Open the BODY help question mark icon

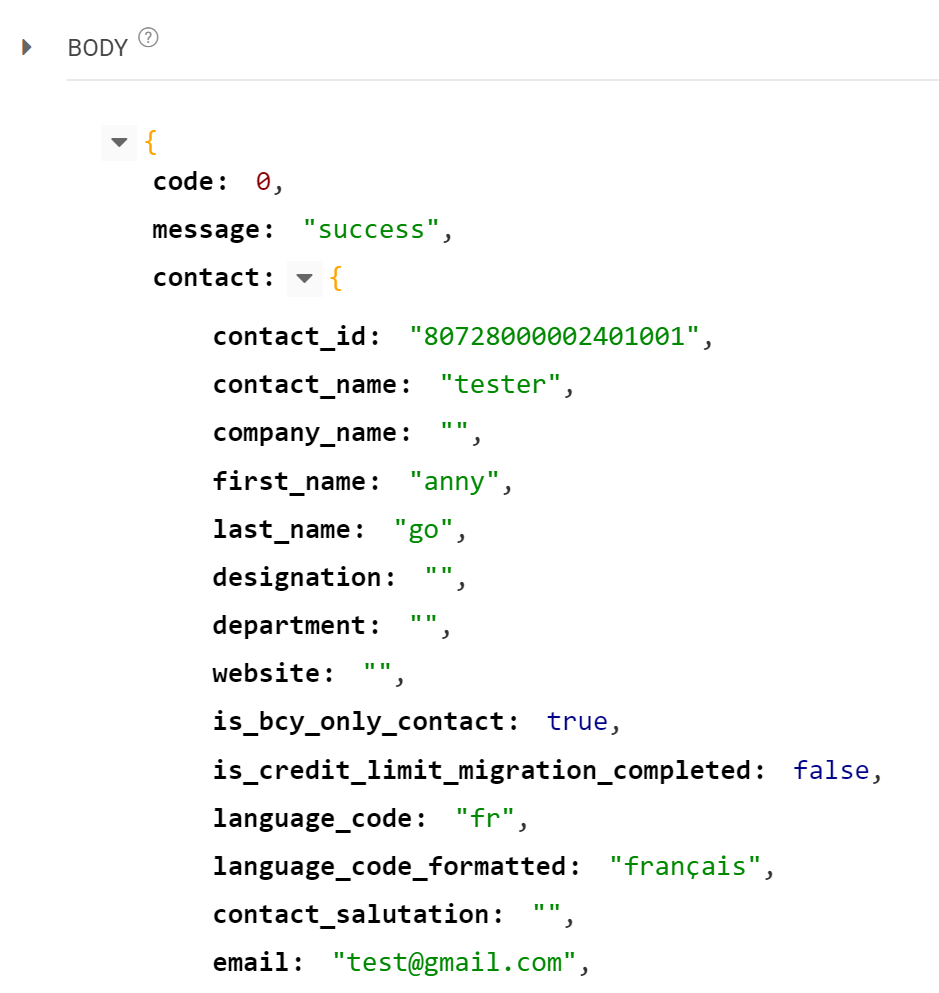click(x=148, y=37)
